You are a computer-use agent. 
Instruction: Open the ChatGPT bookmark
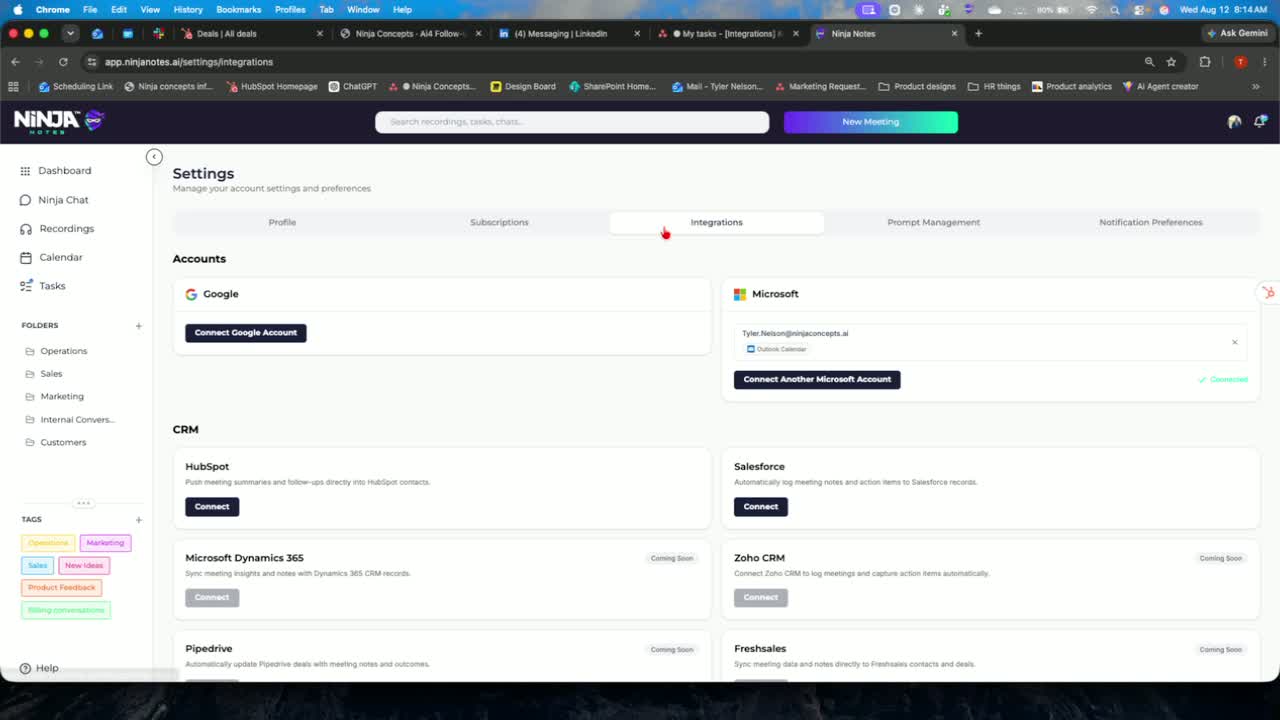[x=353, y=87]
